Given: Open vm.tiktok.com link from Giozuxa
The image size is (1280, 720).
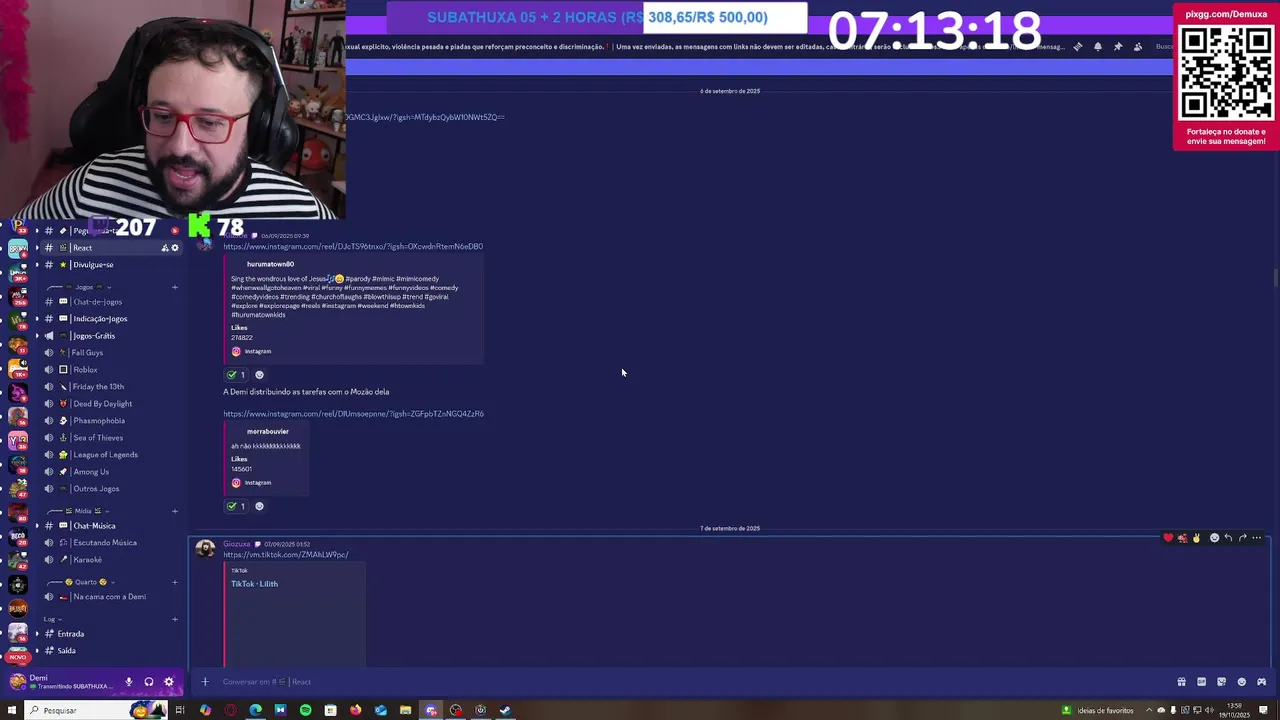Looking at the screenshot, I should tap(286, 555).
